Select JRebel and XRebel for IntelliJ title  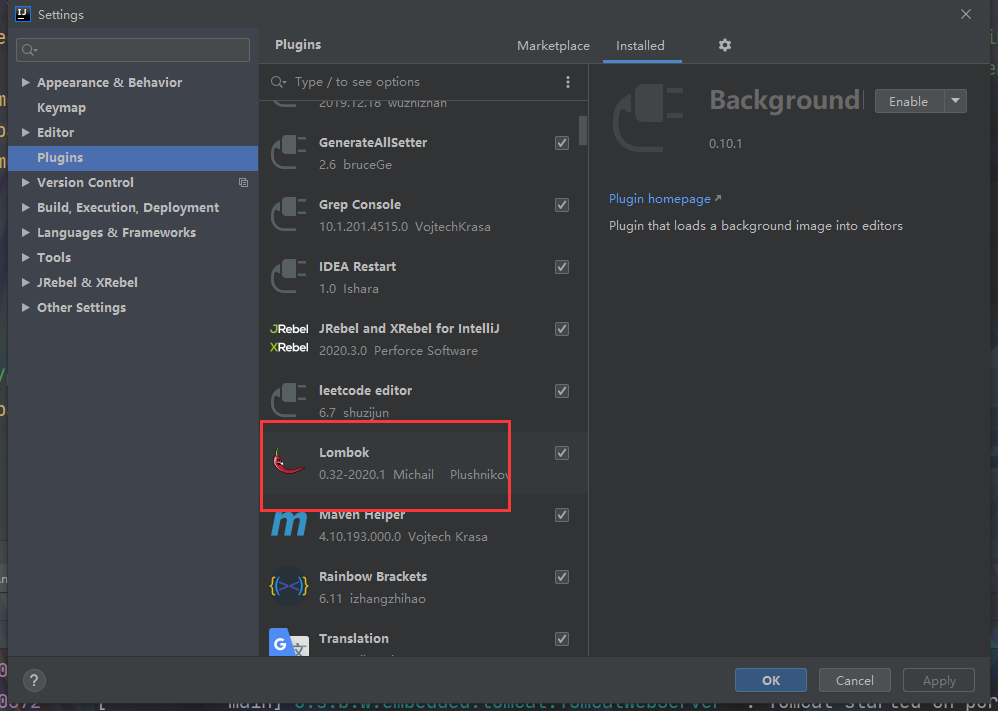(x=409, y=329)
